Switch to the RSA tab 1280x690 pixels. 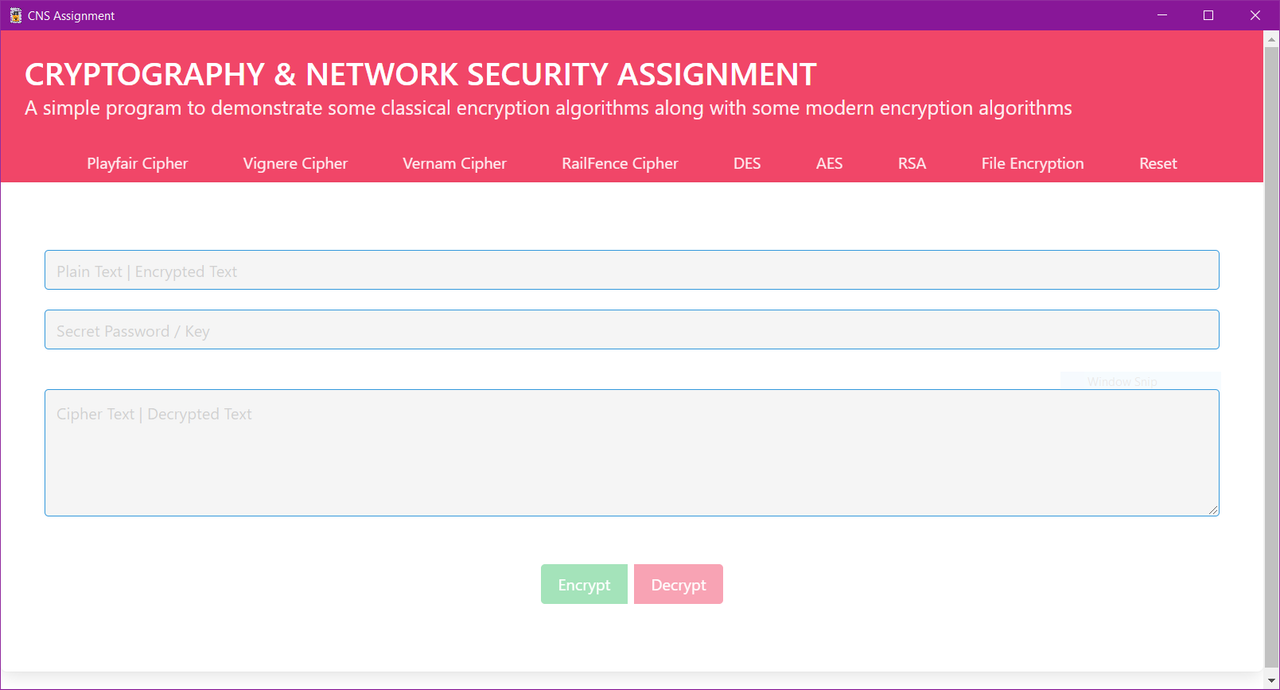[x=912, y=163]
